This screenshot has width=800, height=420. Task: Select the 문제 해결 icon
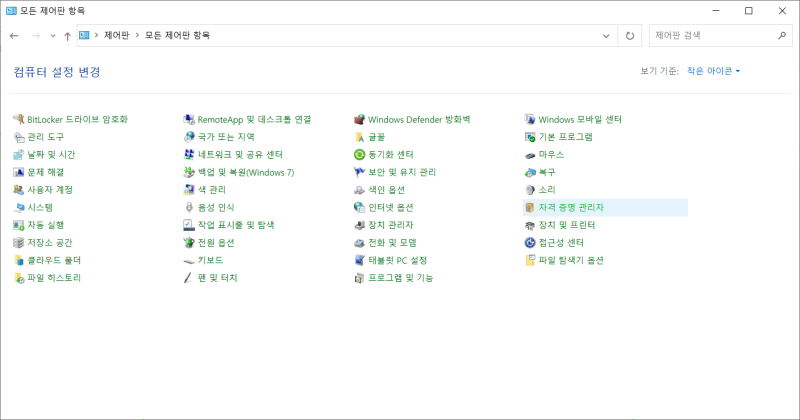point(19,172)
